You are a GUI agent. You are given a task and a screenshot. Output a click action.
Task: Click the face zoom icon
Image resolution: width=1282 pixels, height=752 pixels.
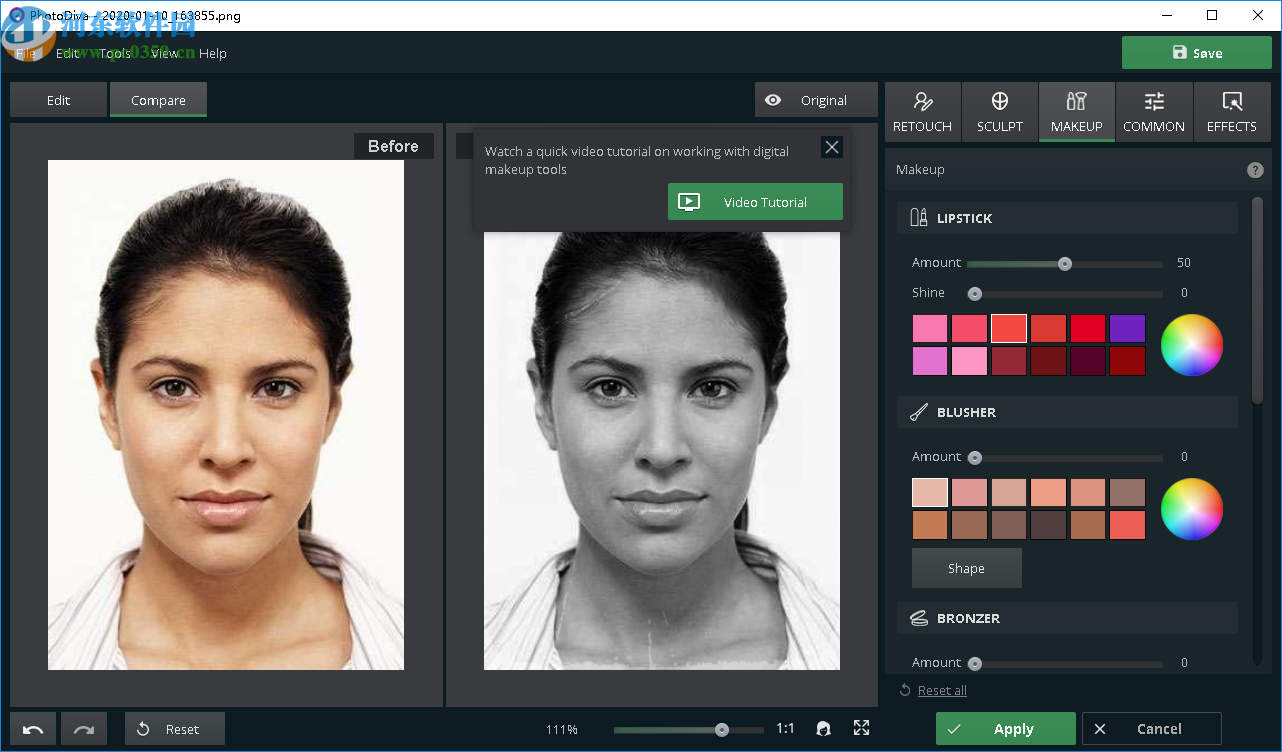(823, 728)
